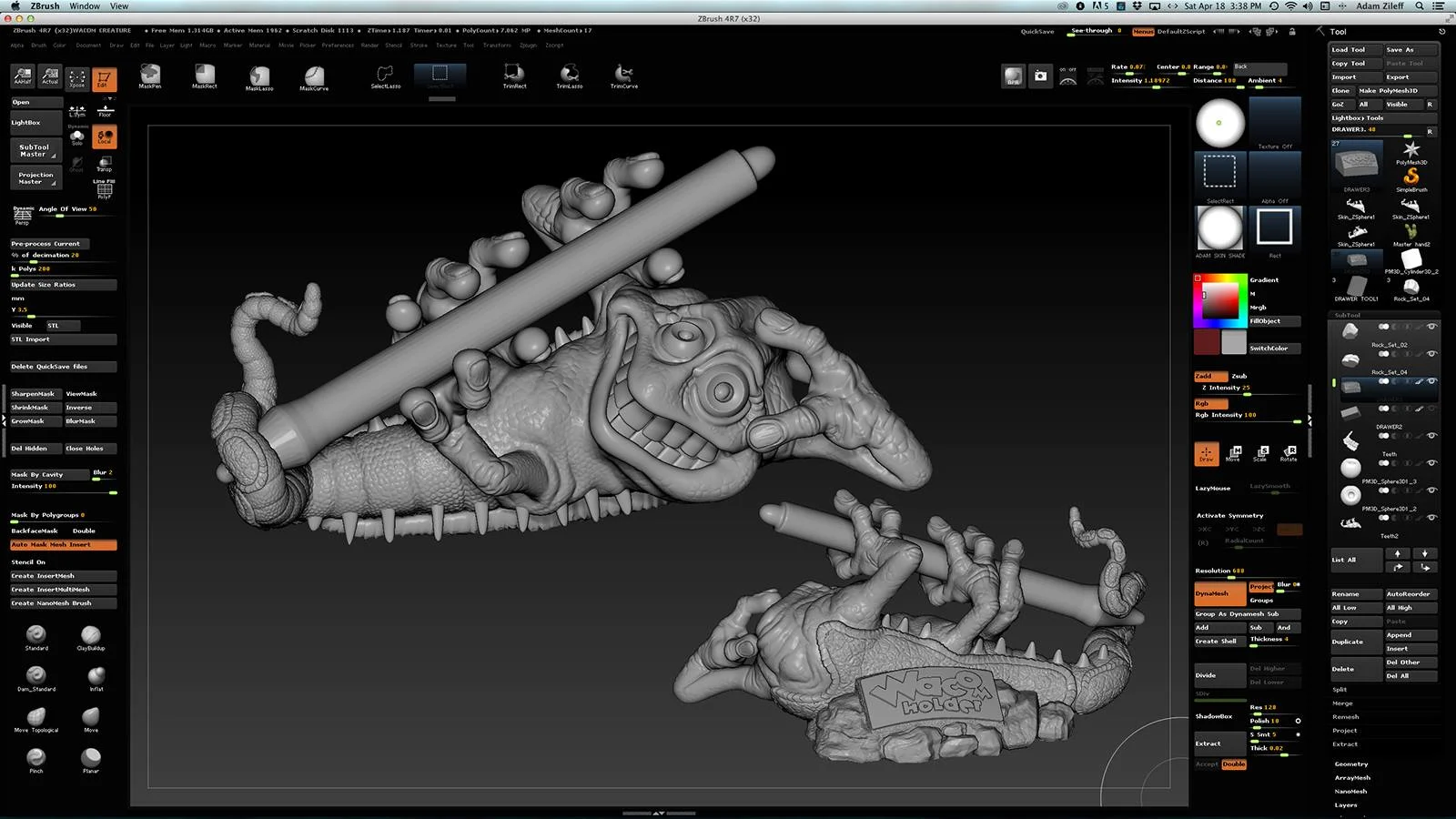This screenshot has width=1456, height=819.
Task: Open the Zplugin menu
Action: [x=528, y=45]
